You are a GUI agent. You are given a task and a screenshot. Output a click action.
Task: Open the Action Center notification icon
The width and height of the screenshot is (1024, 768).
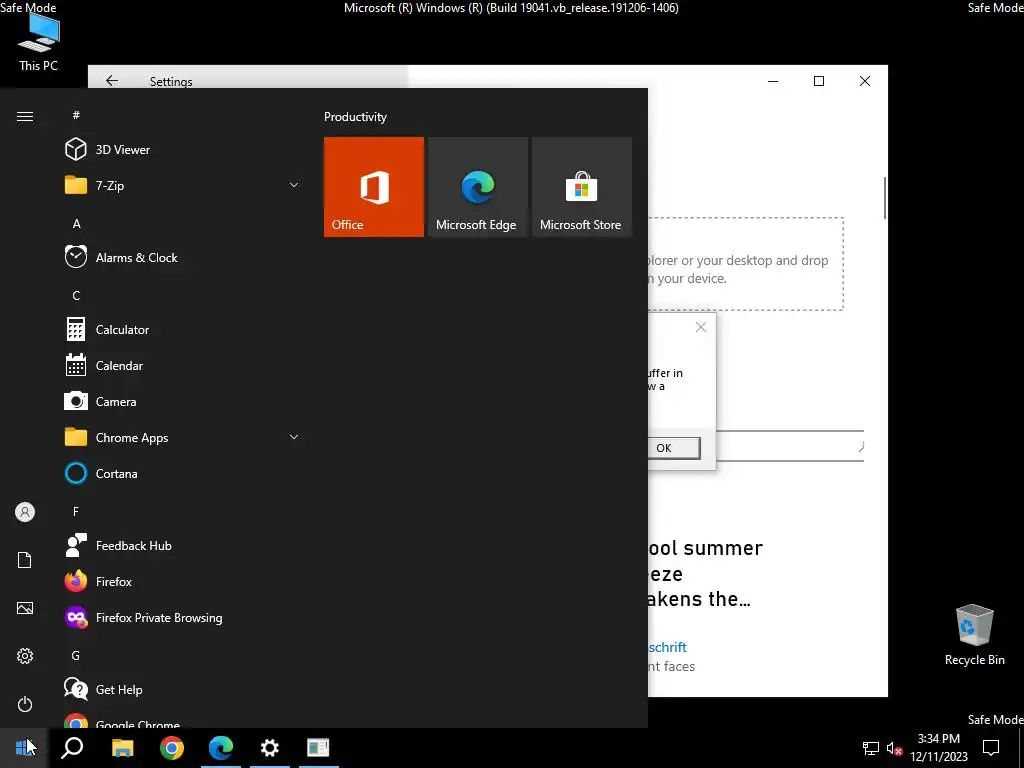coord(991,748)
